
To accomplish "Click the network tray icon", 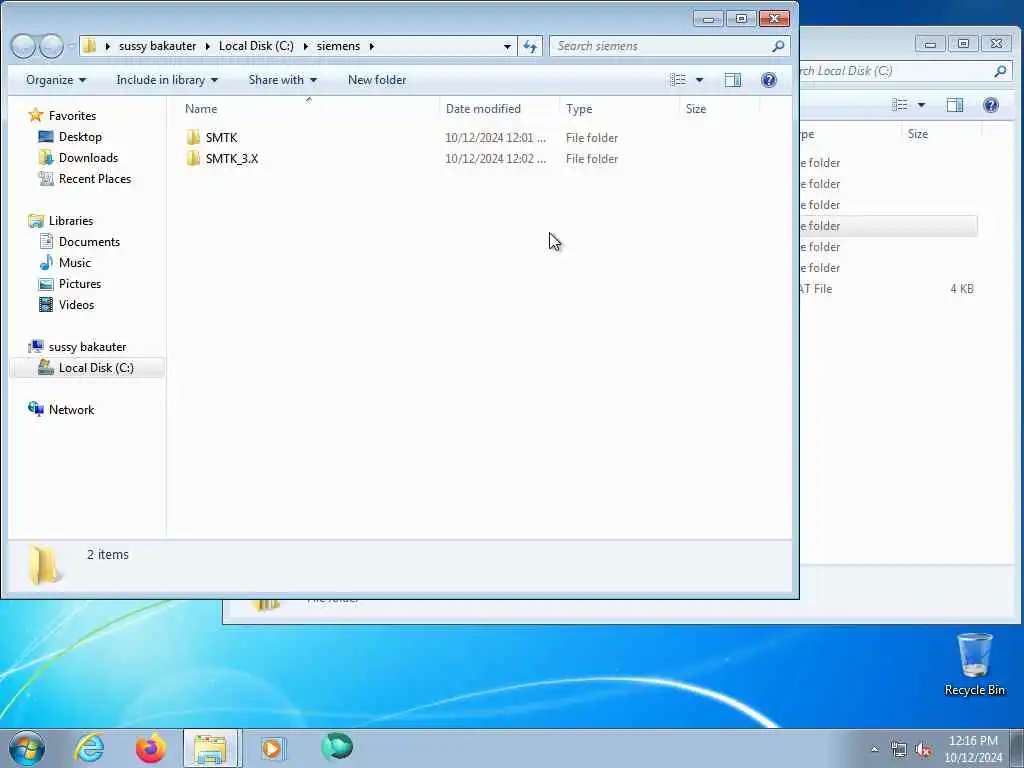I will tap(899, 750).
